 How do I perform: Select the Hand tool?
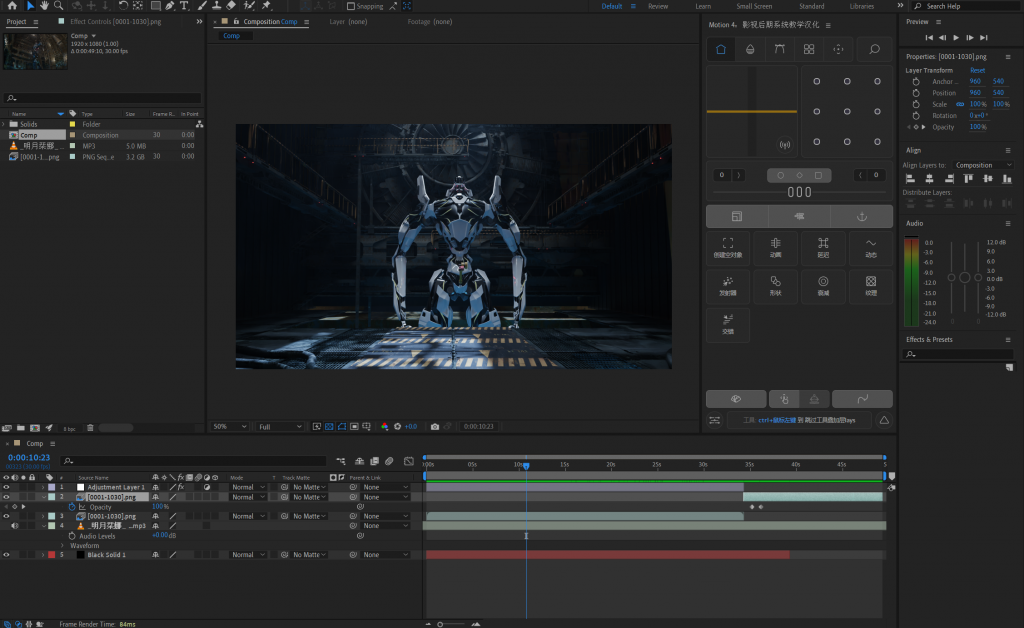[x=44, y=6]
